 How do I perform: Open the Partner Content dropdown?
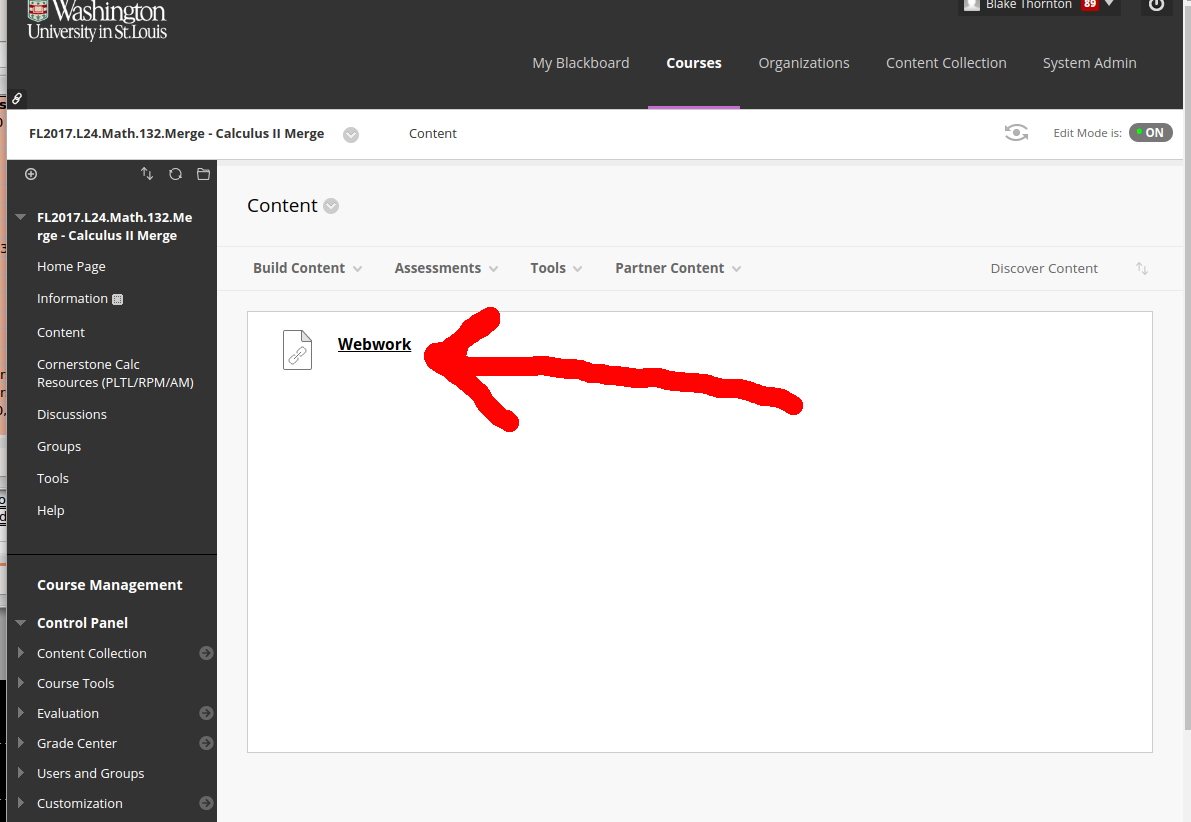point(678,268)
